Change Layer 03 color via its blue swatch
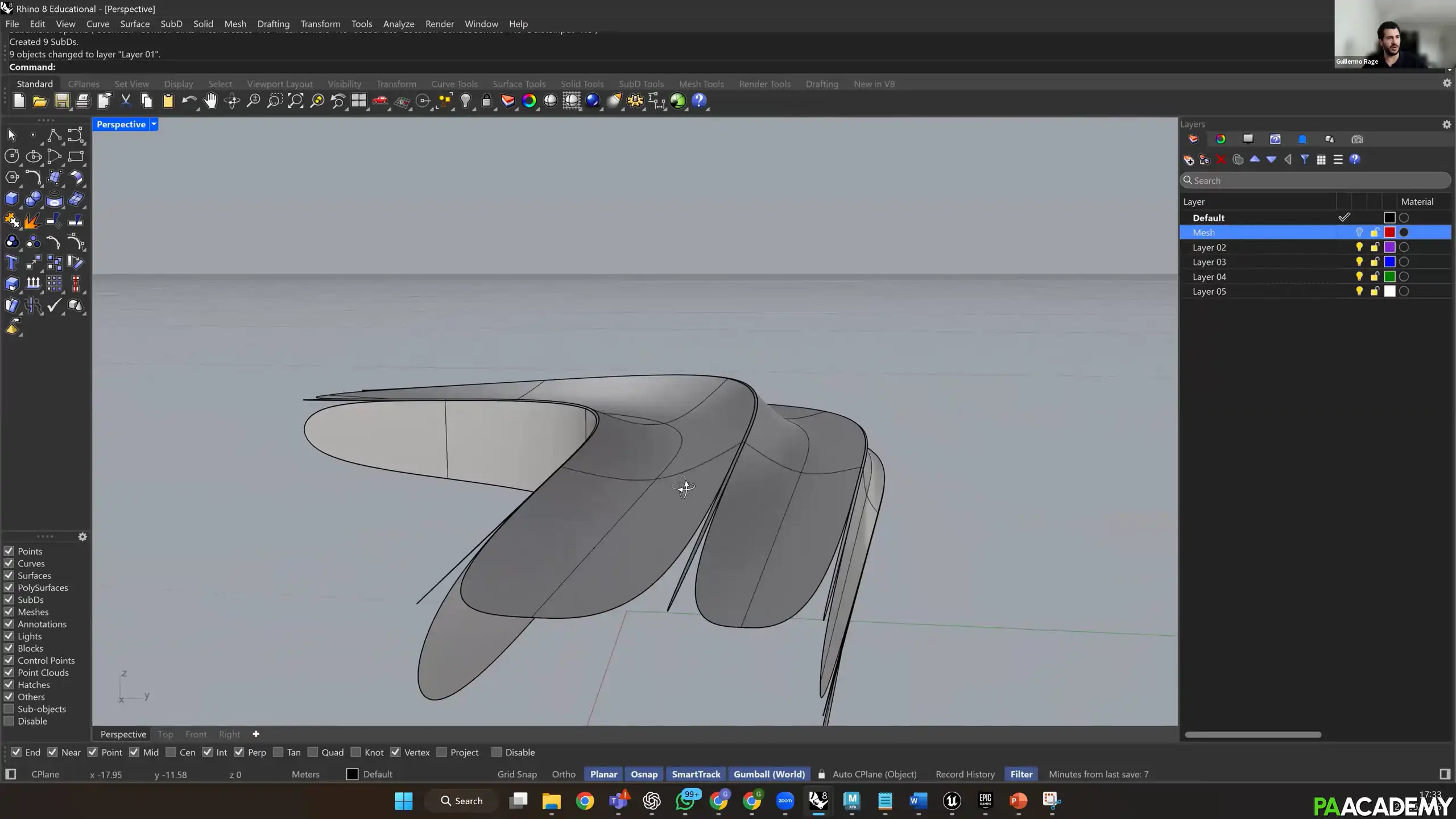The height and width of the screenshot is (819, 1456). tap(1390, 262)
